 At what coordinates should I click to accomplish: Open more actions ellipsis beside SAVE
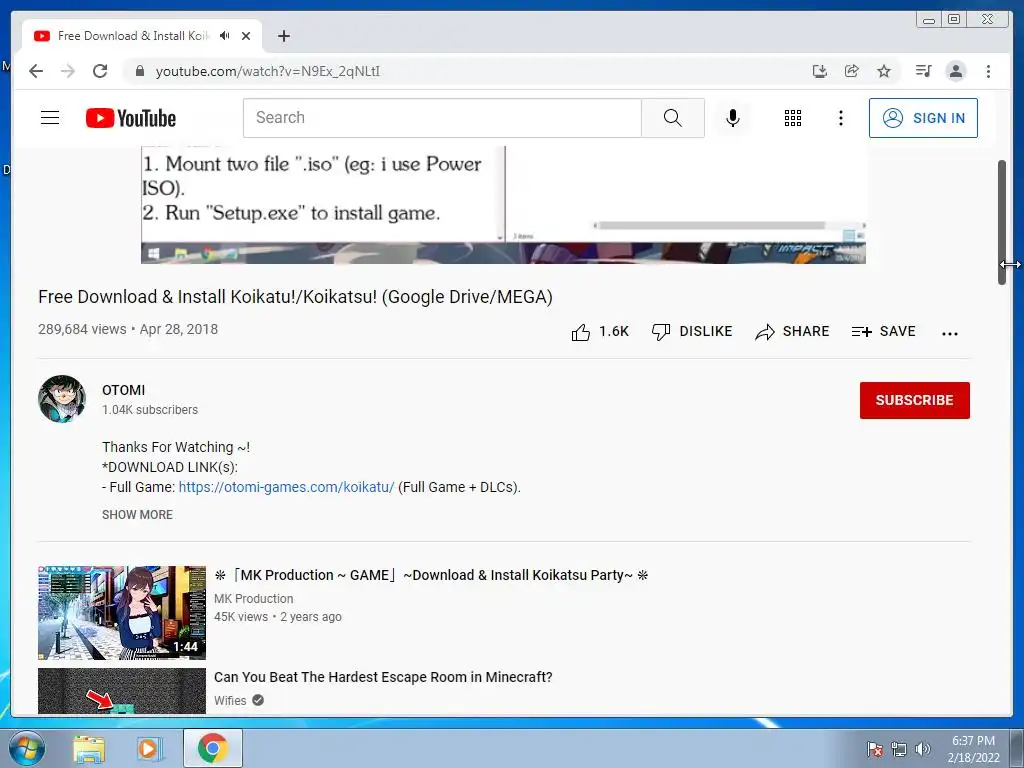point(950,333)
